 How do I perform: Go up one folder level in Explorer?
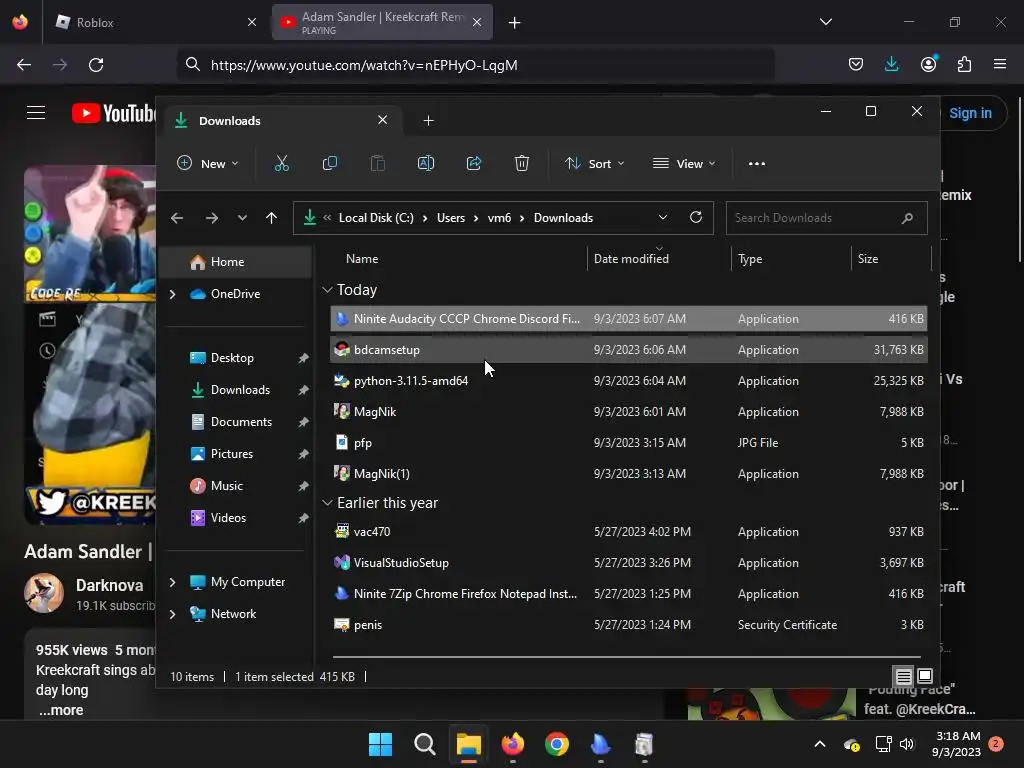click(x=272, y=218)
